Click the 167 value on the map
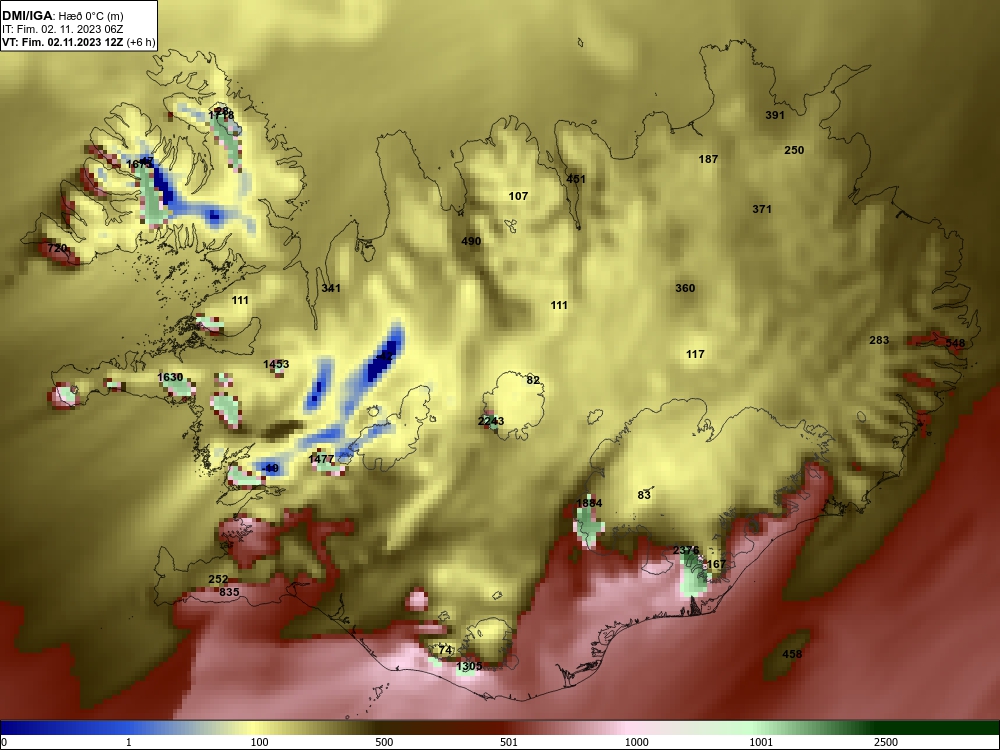 (716, 564)
